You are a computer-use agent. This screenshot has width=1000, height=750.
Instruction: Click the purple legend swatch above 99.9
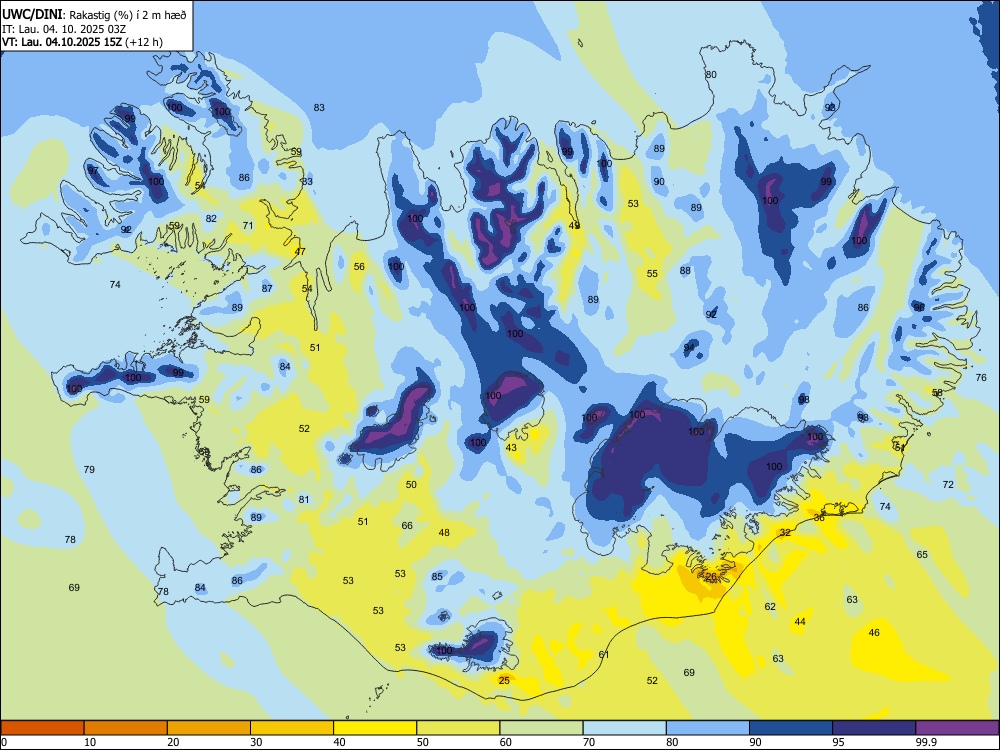(x=957, y=728)
